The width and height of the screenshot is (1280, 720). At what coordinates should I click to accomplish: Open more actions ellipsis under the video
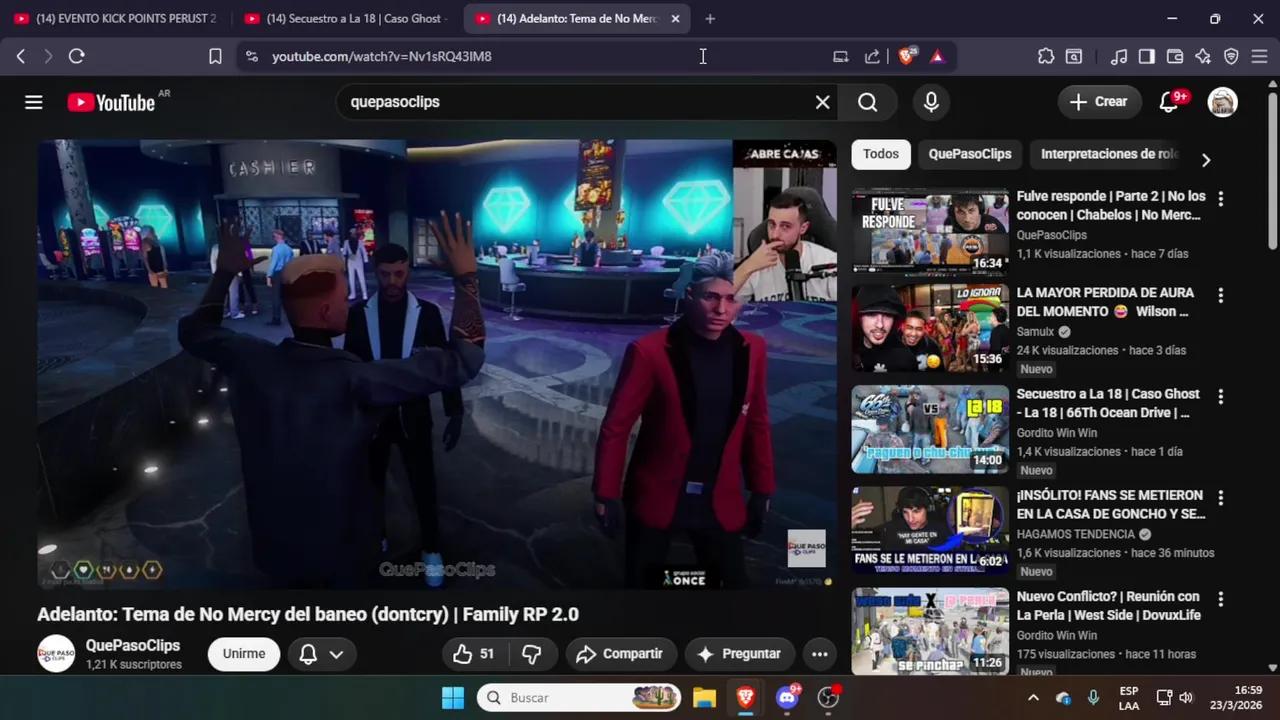(x=819, y=654)
